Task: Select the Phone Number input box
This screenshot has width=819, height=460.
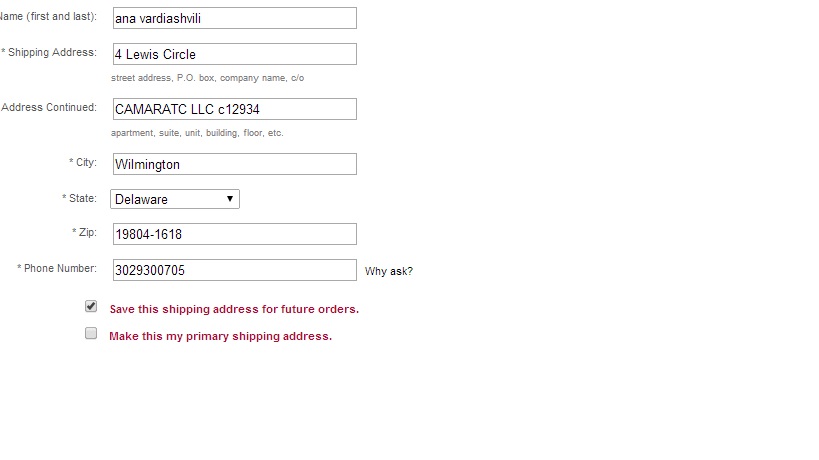Action: [x=234, y=270]
